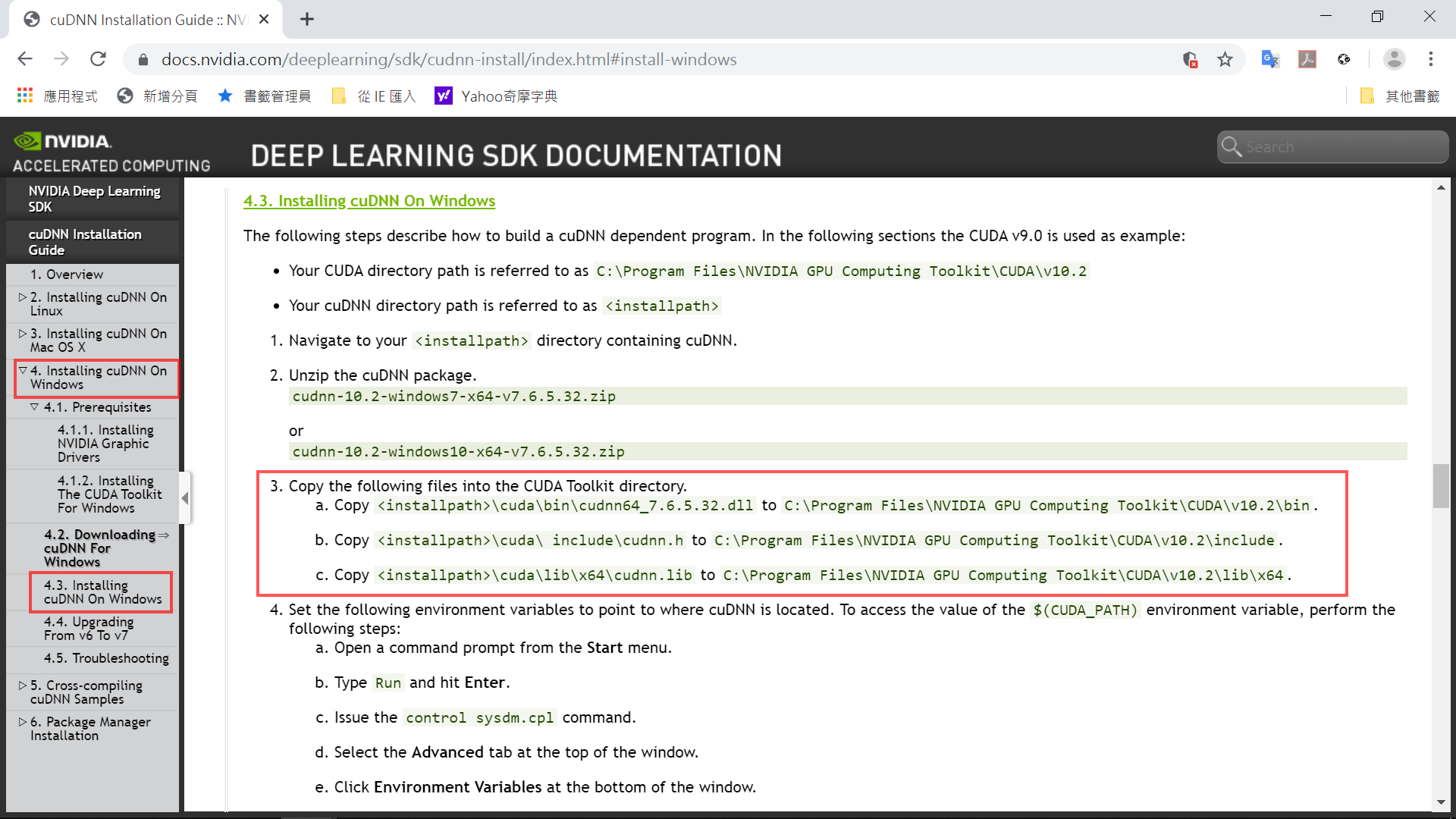Click the 4.3. Installing cuDNN On Windows heading

tap(369, 201)
